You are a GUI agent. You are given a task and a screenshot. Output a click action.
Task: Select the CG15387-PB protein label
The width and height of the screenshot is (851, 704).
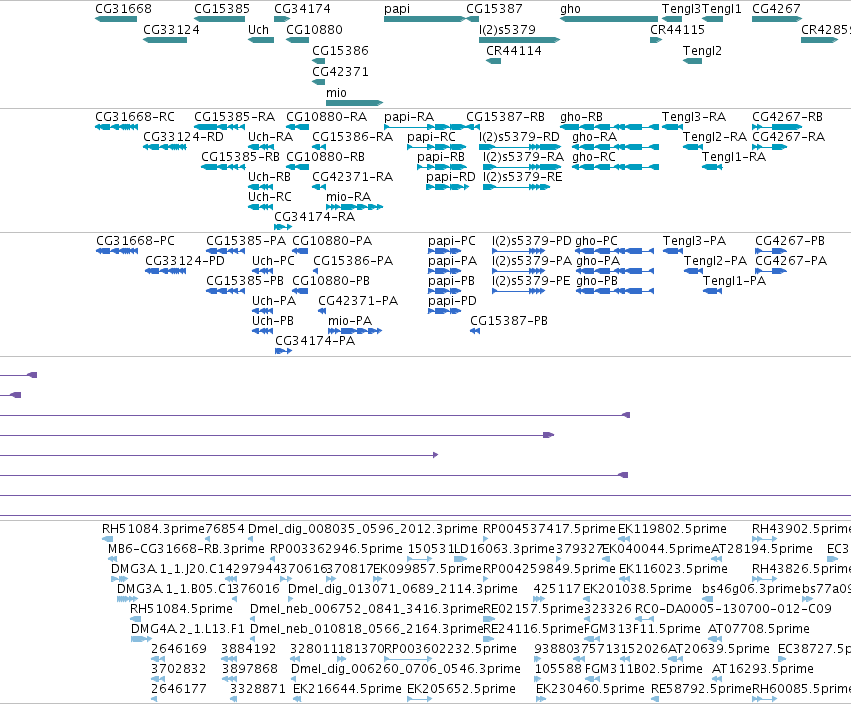click(509, 321)
